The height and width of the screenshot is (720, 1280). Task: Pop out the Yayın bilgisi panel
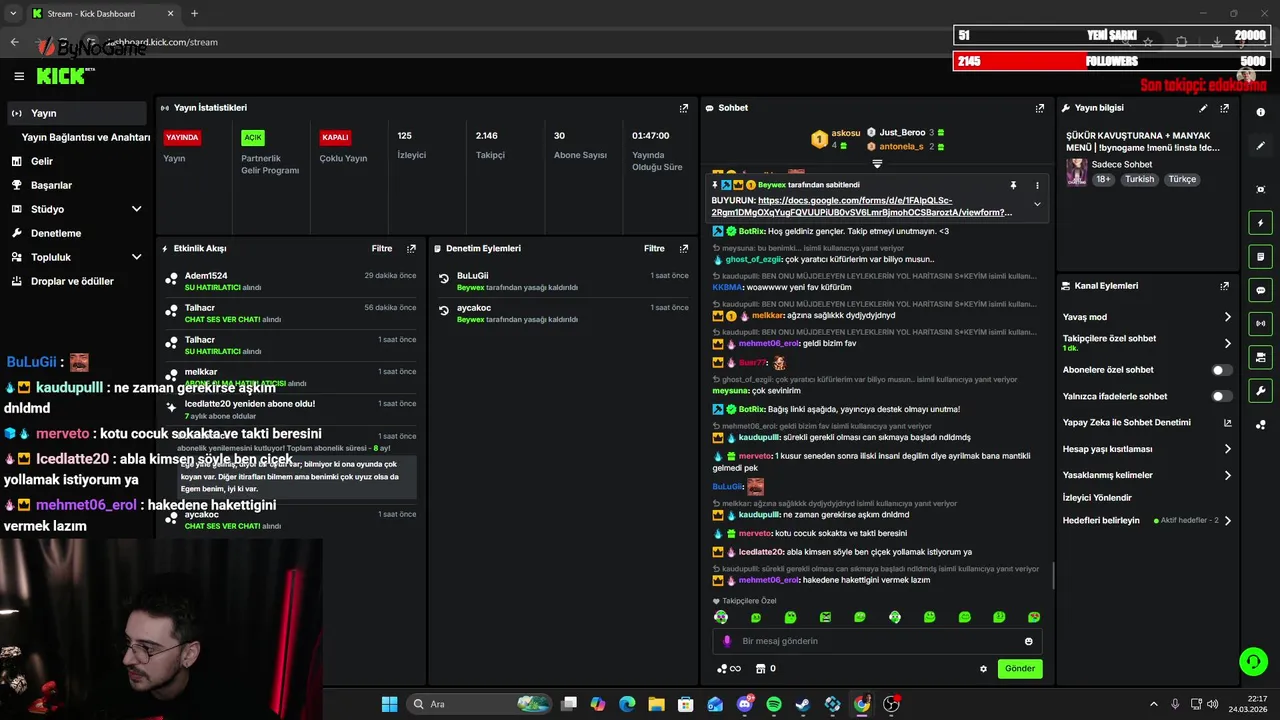tap(1225, 108)
